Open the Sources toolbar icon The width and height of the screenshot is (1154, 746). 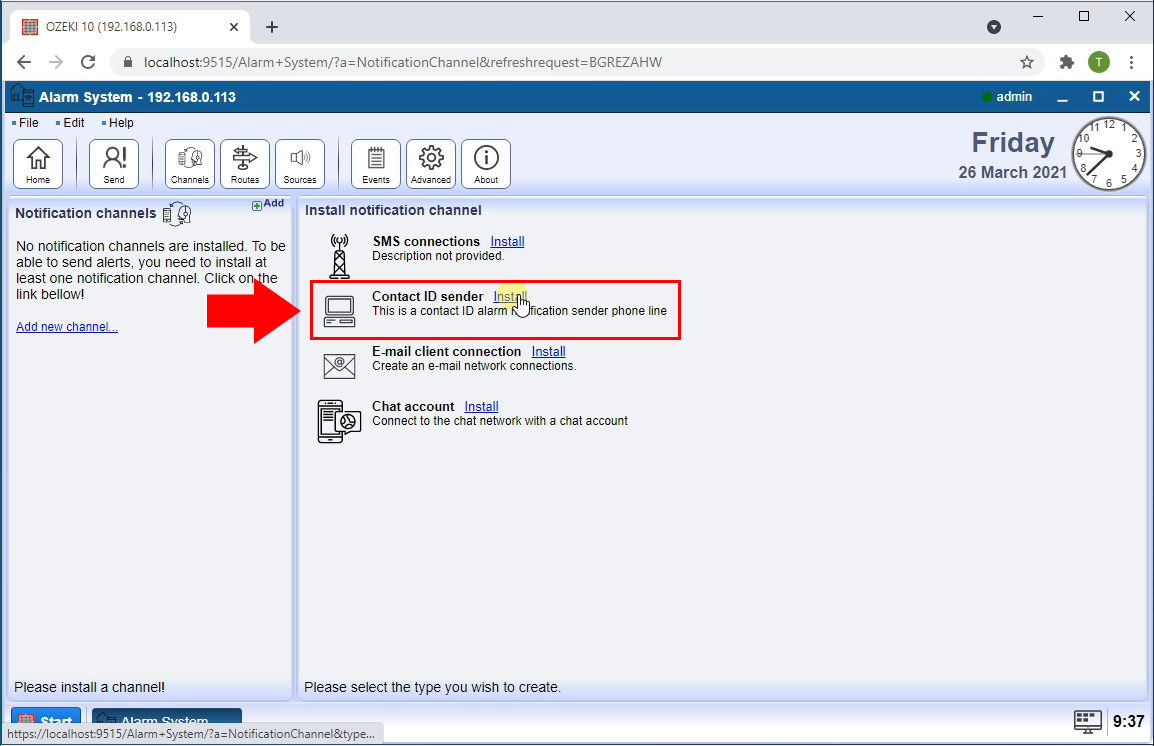coord(300,164)
